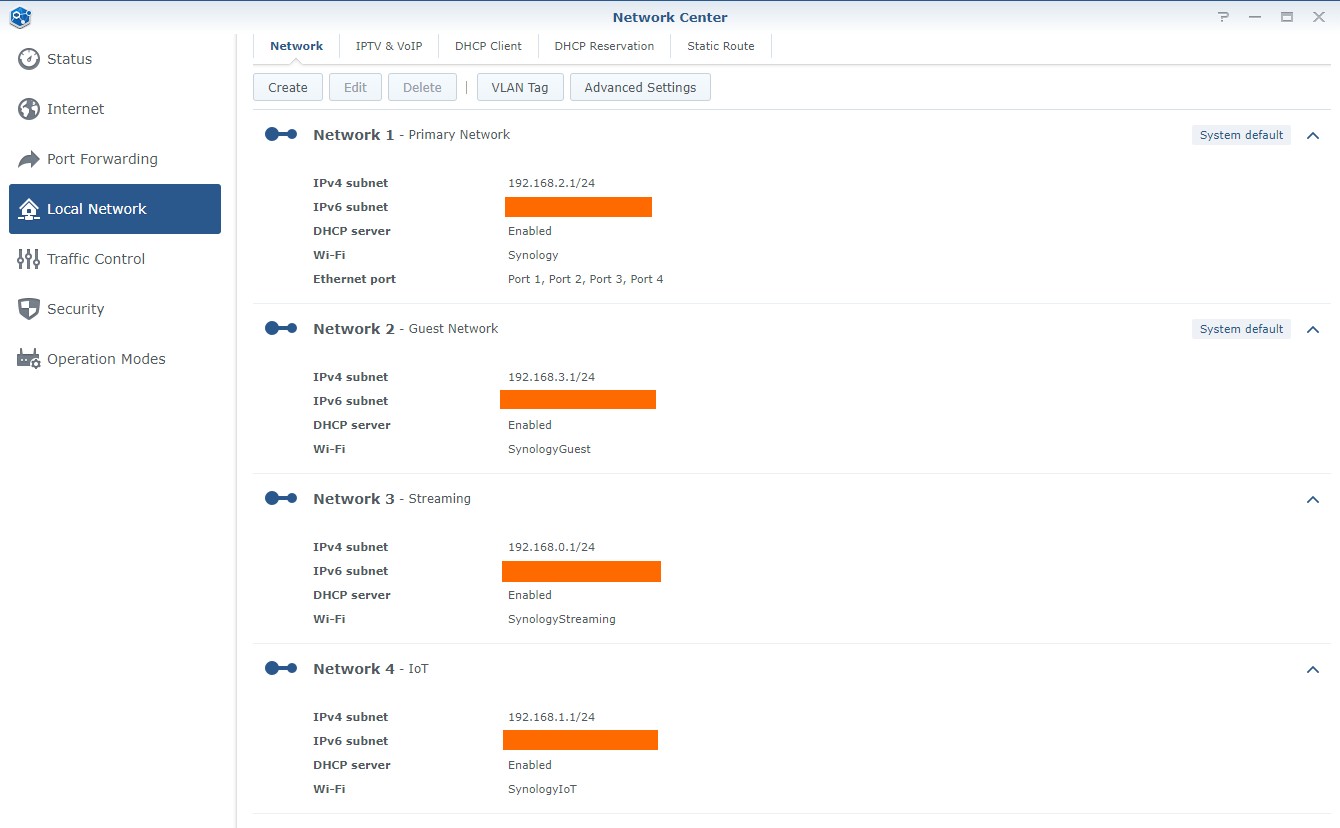Click the Security shield icon

29,309
